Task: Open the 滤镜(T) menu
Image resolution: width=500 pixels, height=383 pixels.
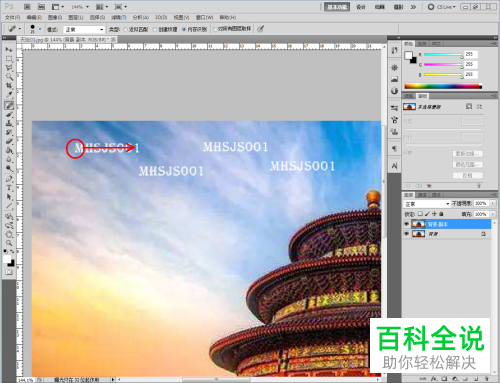Action: point(119,17)
